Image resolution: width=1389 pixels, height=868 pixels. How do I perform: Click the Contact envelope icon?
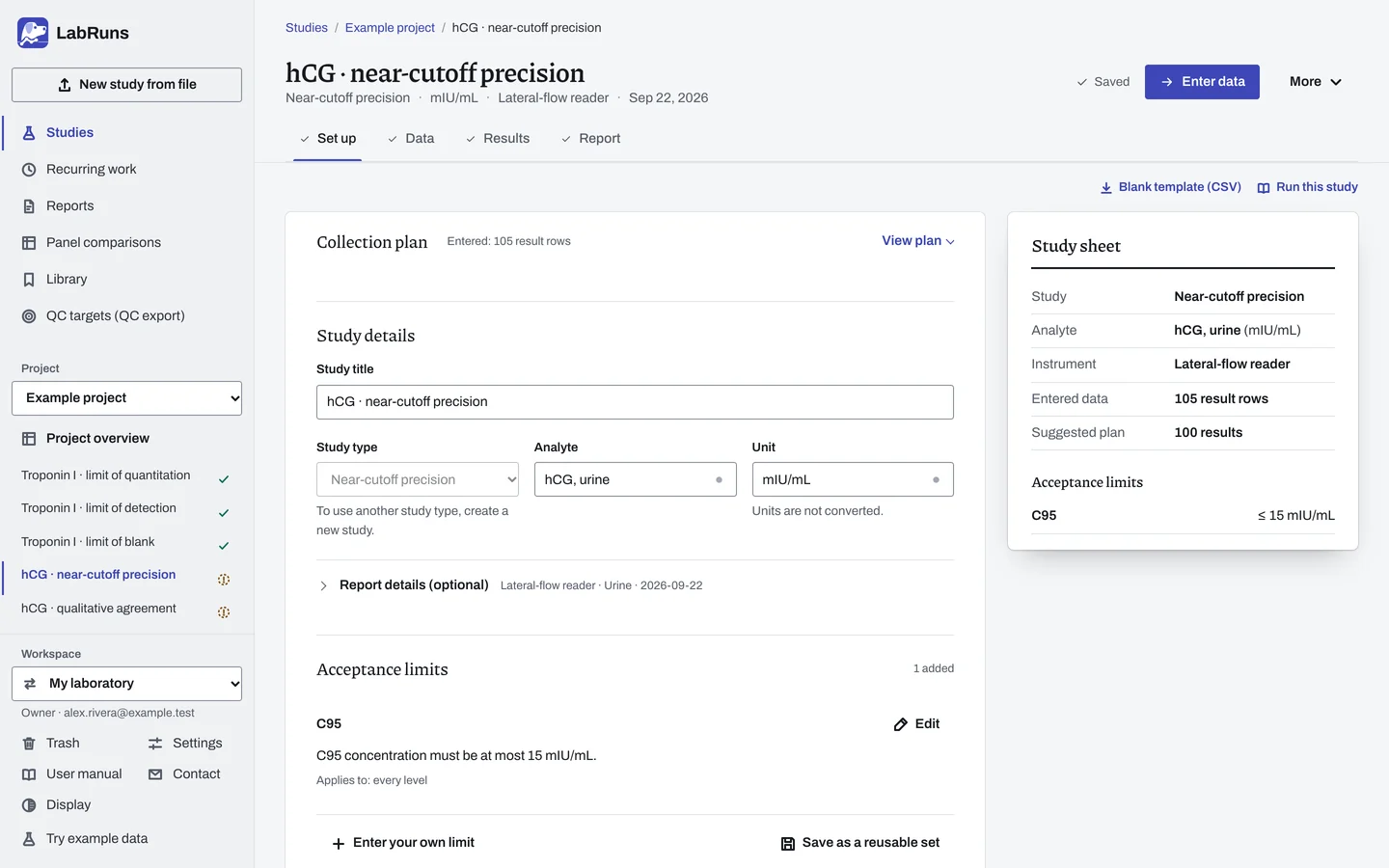pyautogui.click(x=155, y=774)
